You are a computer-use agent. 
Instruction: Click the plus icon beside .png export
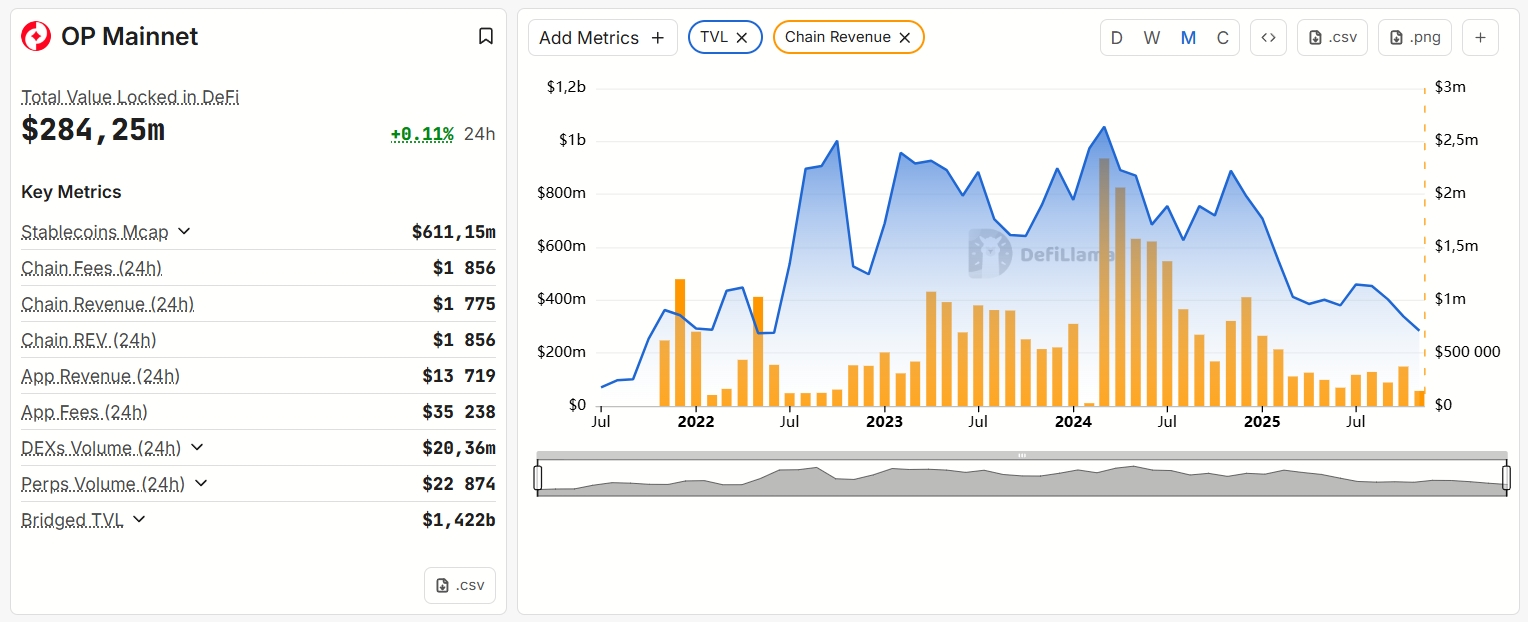(x=1480, y=37)
